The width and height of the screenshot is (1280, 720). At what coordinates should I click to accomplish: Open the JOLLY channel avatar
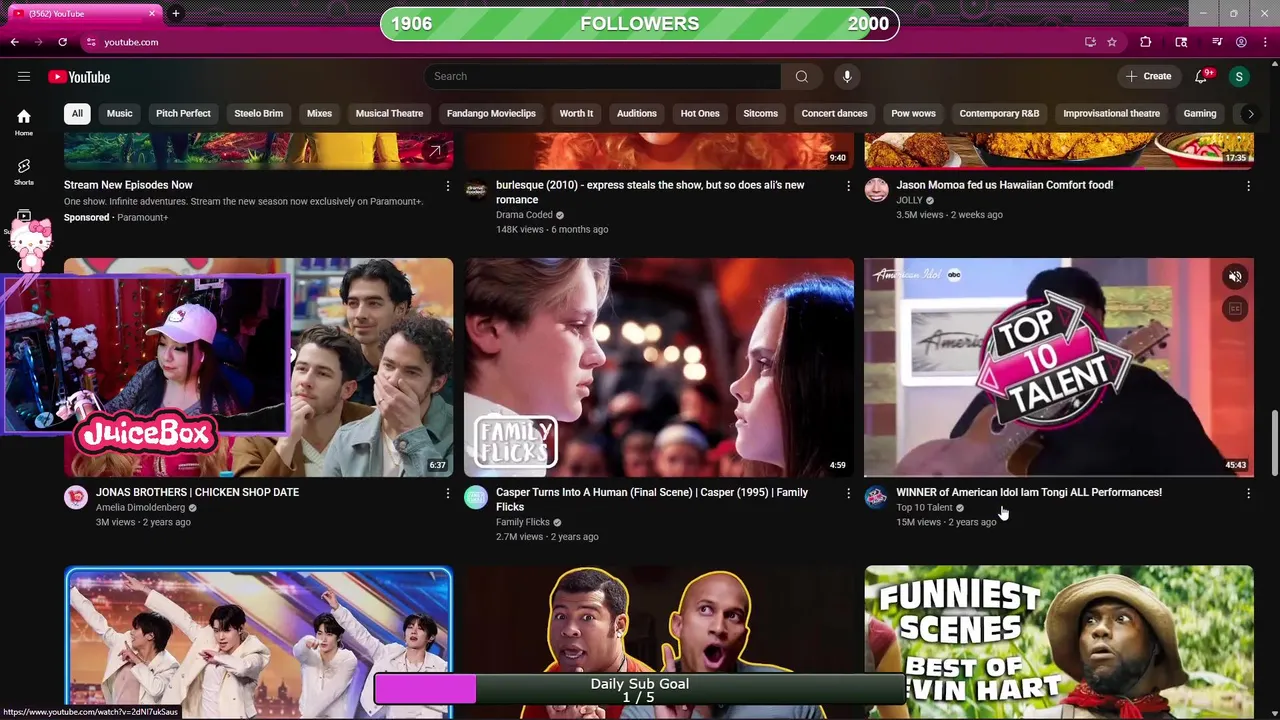(x=876, y=190)
